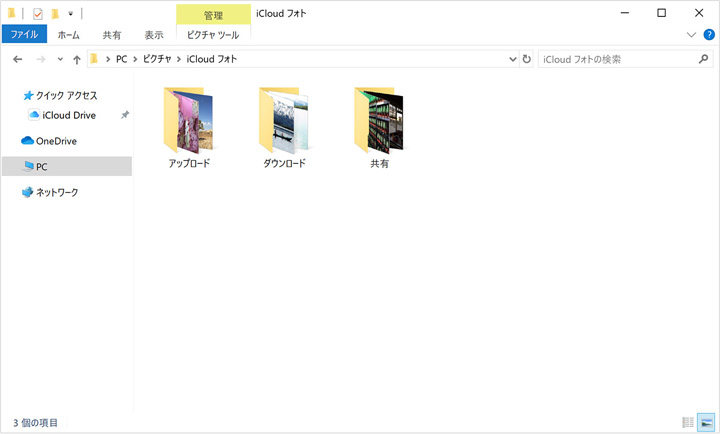Select PC in navigation pane
The width and height of the screenshot is (720, 434).
point(67,166)
